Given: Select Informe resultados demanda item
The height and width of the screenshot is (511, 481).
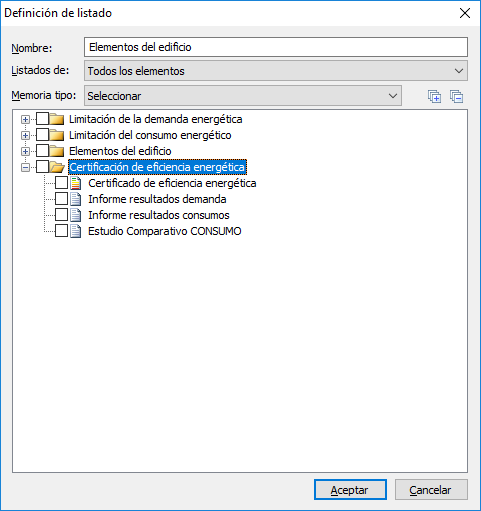Looking at the screenshot, I should click(x=157, y=199).
